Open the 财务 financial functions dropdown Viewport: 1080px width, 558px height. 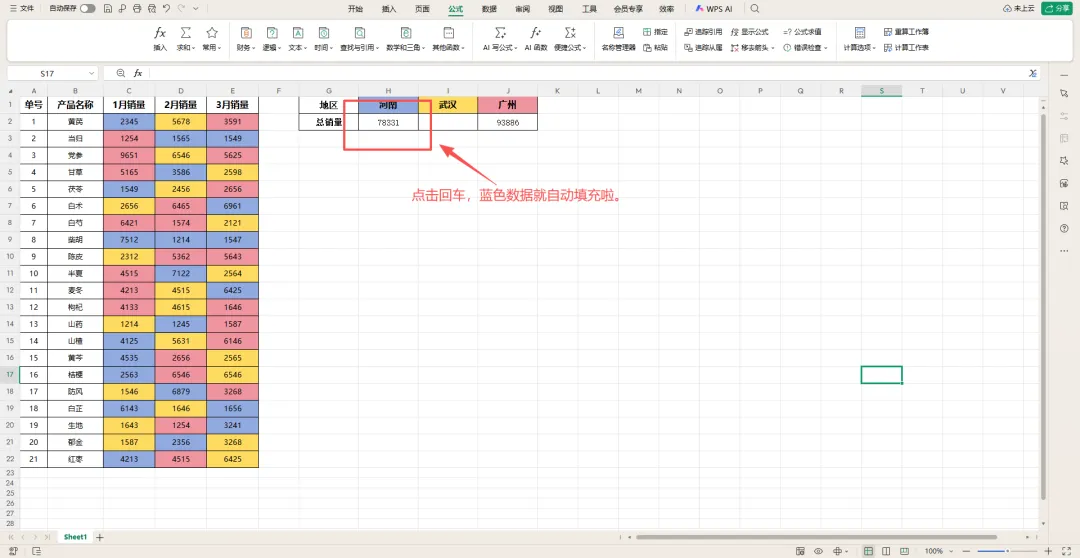(x=246, y=39)
